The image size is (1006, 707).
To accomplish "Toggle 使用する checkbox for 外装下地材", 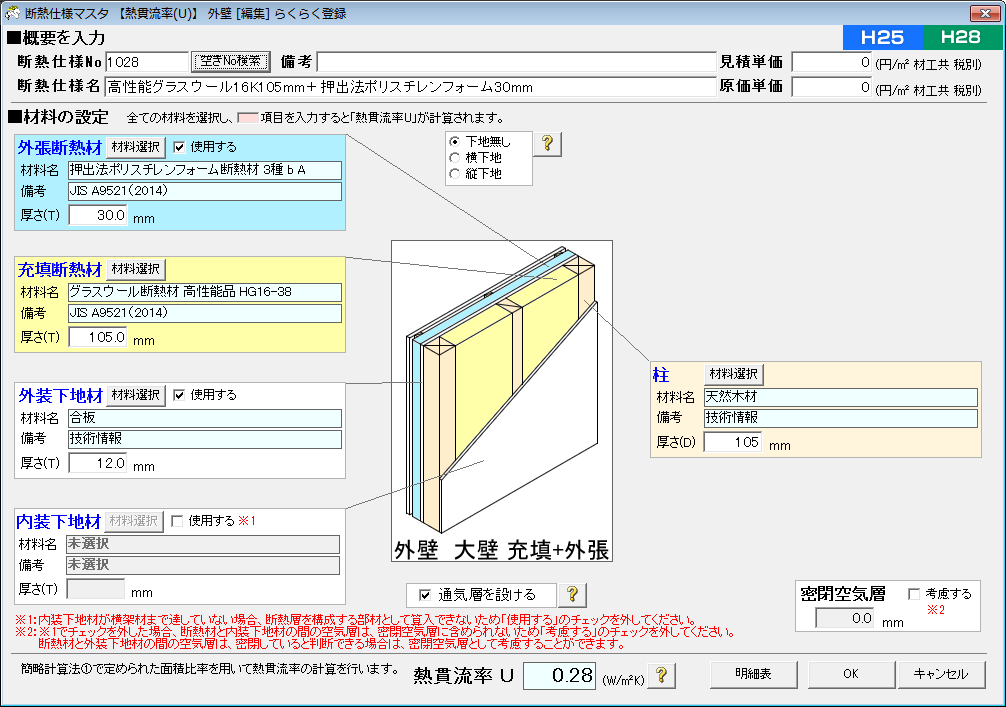I will coord(179,395).
